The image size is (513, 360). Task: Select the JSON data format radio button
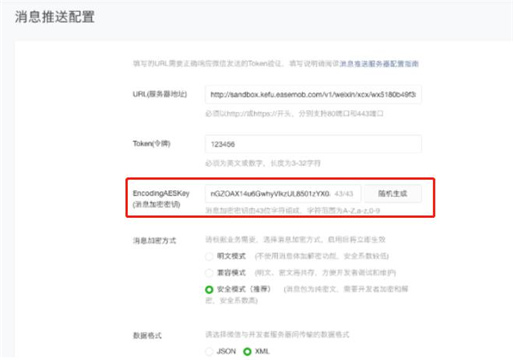click(209, 351)
